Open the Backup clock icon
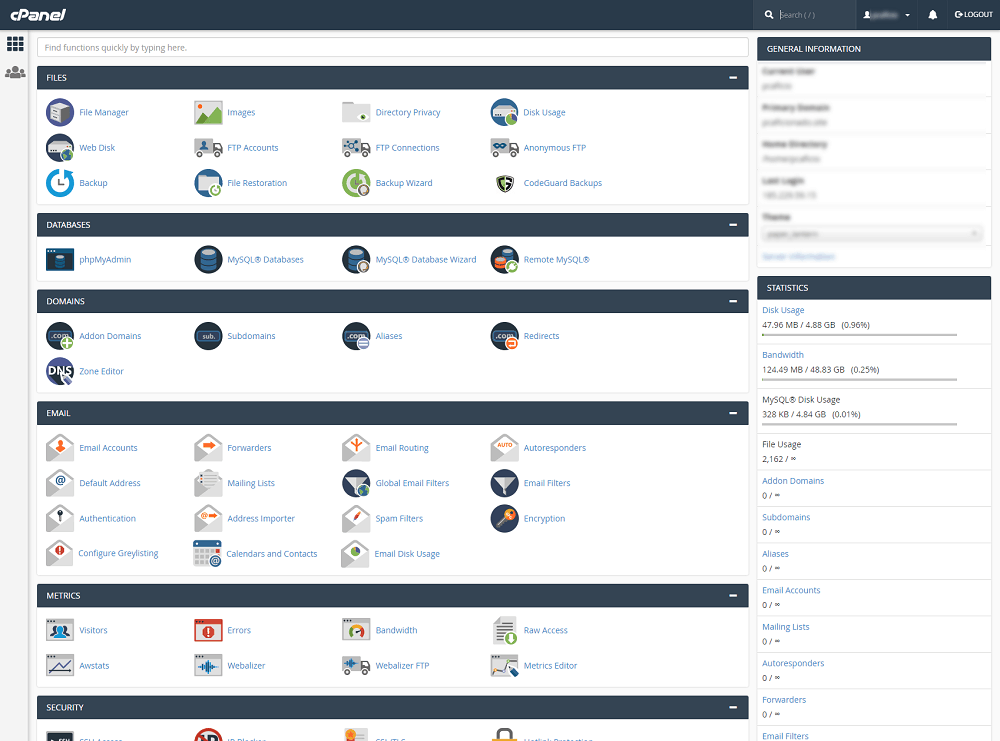 tap(60, 183)
